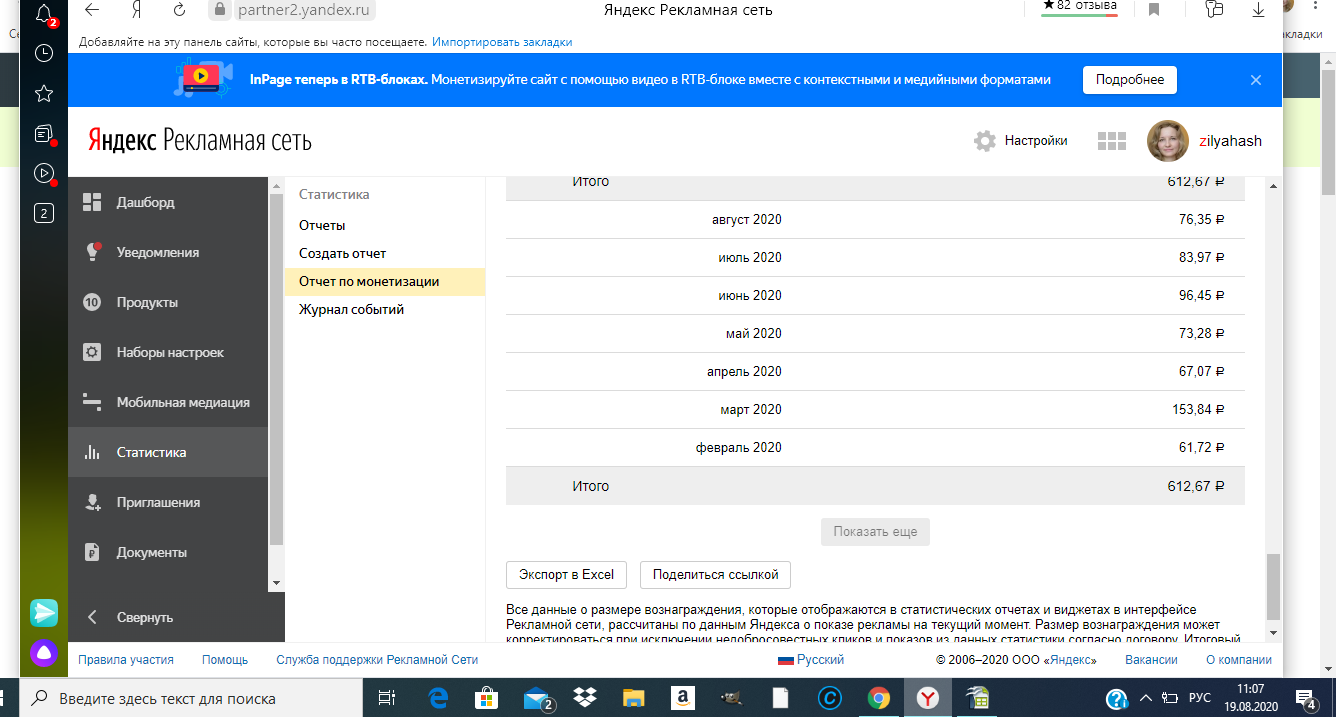
Task: Click content scrollbar up arrow
Action: tap(1273, 187)
